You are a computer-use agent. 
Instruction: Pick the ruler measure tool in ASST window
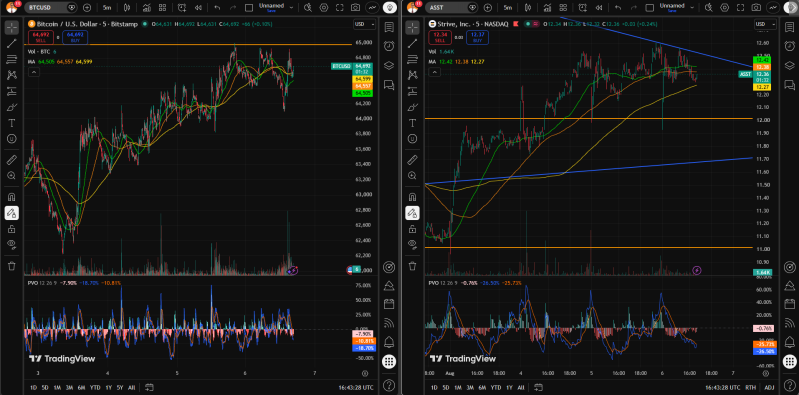pos(412,160)
